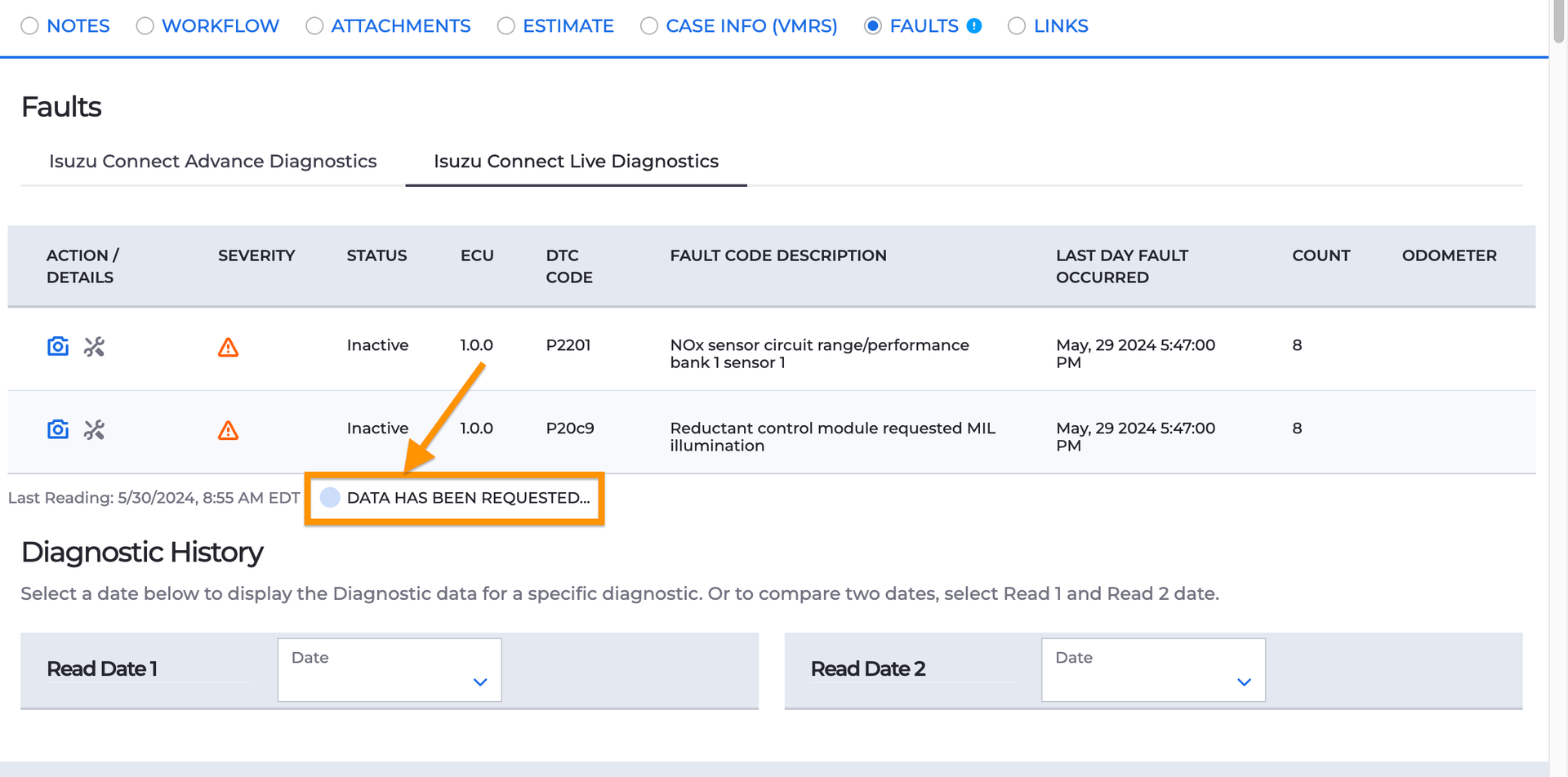Open snapshot camera icon for P20c9 fault
The height and width of the screenshot is (777, 1568).
(x=58, y=429)
